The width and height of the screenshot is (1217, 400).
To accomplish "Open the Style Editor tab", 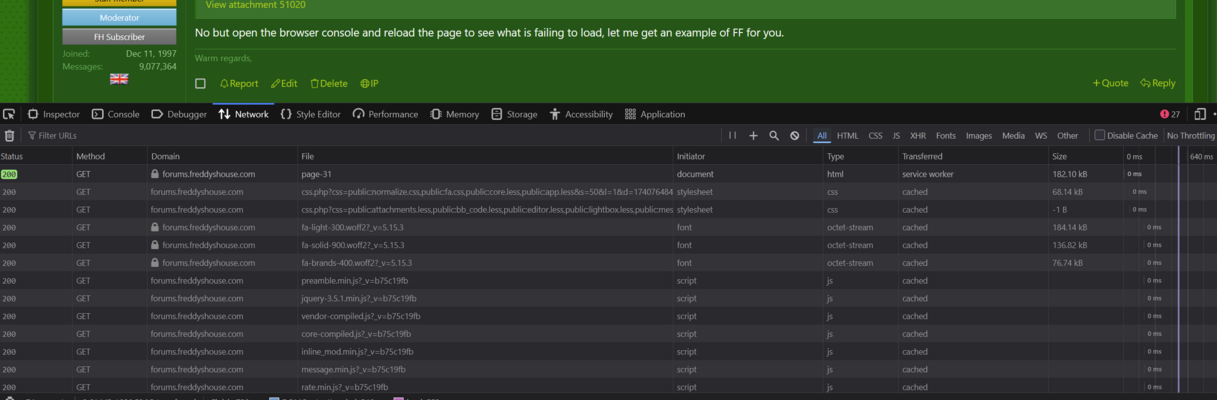I will [x=311, y=114].
